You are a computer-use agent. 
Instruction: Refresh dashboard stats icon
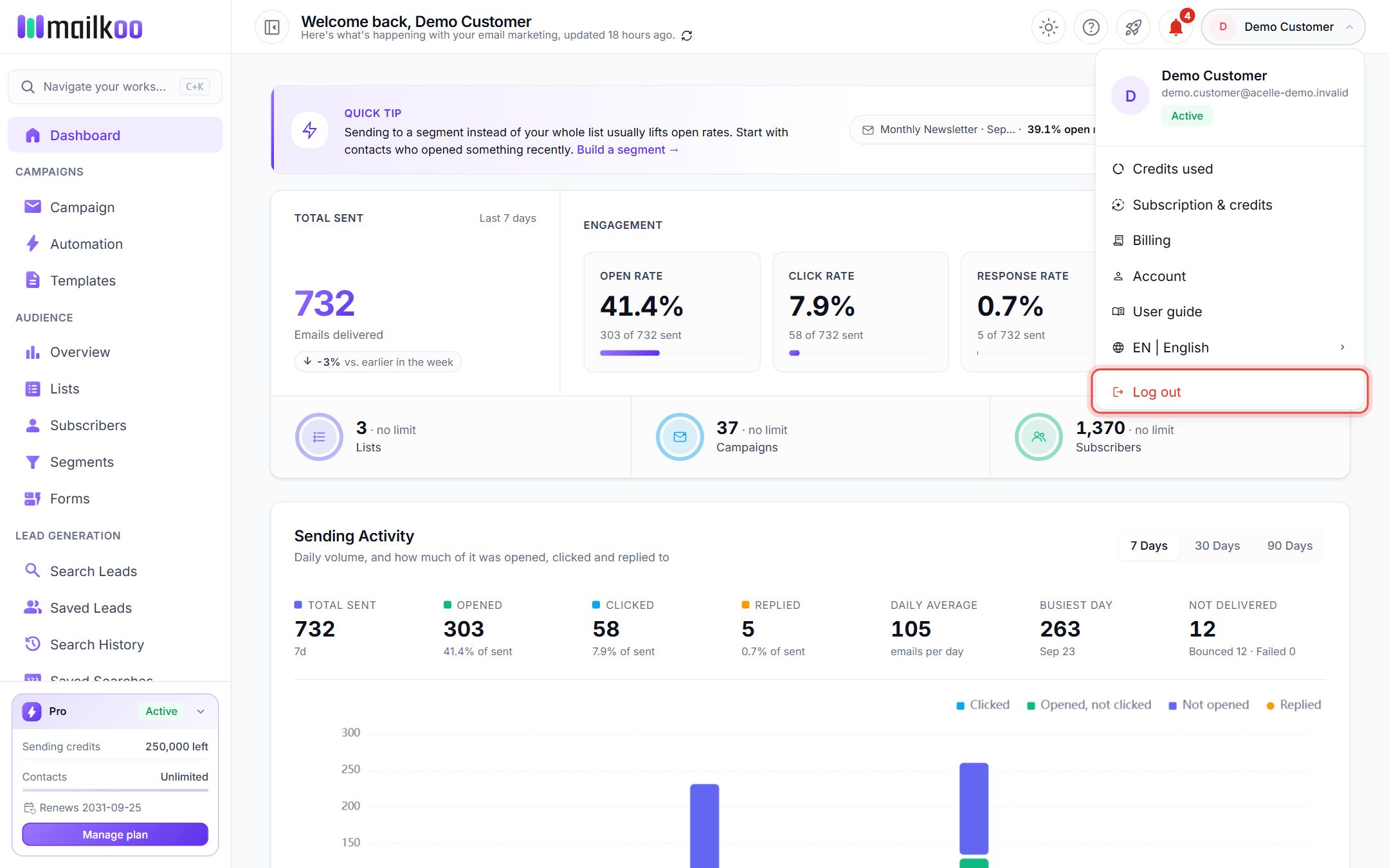[687, 35]
